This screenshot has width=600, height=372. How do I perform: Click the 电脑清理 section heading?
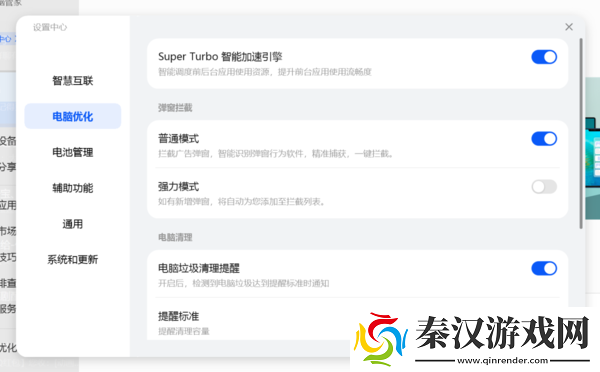(x=175, y=237)
